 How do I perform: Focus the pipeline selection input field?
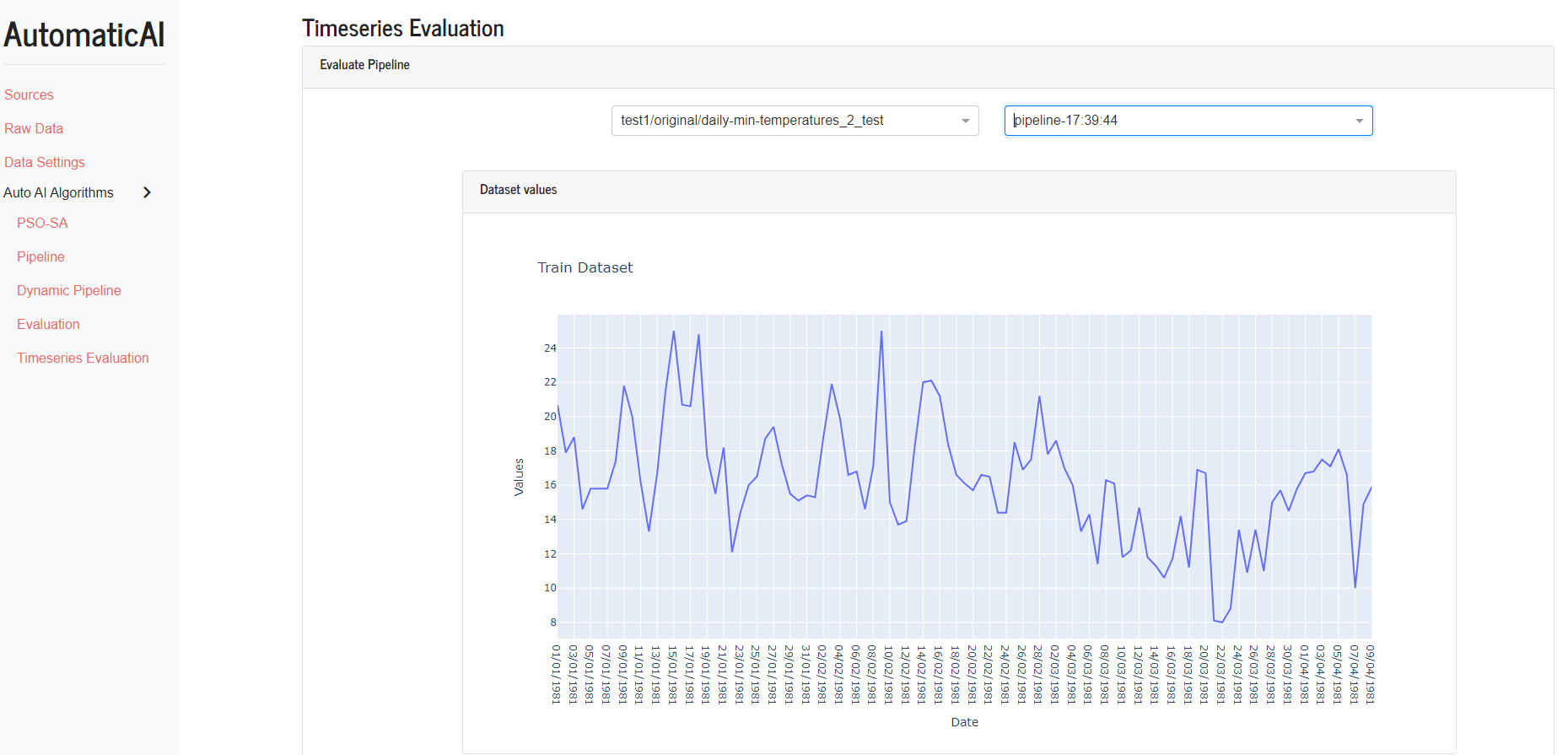pos(1188,121)
